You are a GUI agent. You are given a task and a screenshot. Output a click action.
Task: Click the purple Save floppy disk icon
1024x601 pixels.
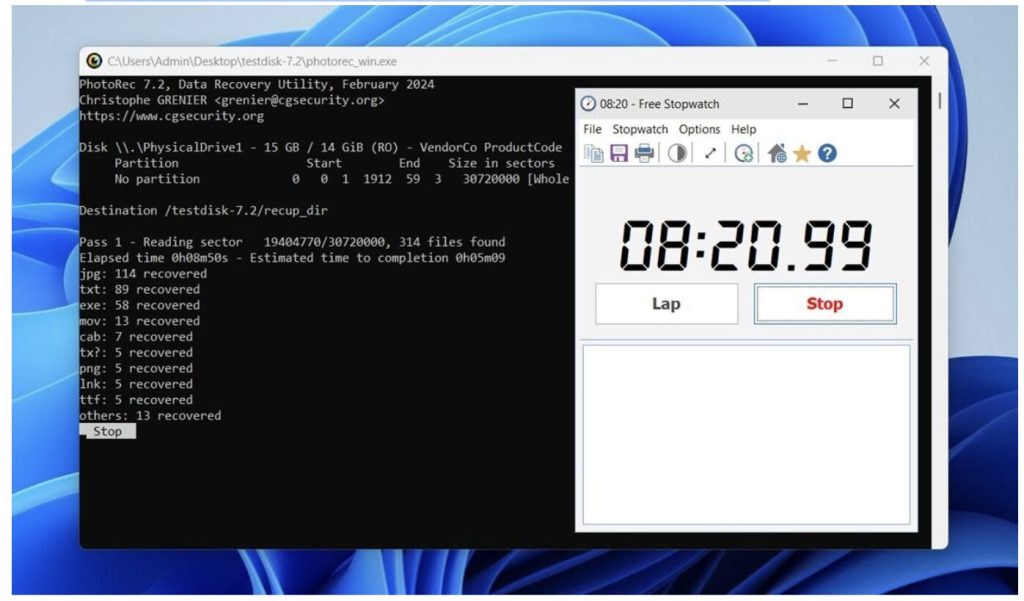tap(618, 154)
